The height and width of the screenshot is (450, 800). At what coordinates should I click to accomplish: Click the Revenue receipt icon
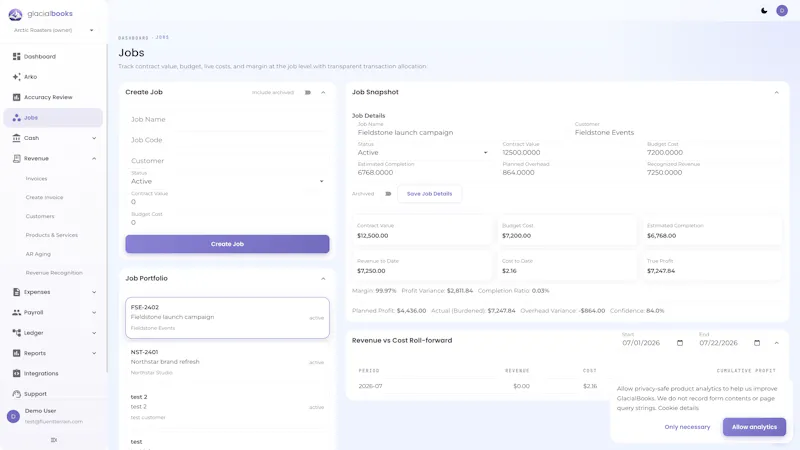[x=16, y=159]
